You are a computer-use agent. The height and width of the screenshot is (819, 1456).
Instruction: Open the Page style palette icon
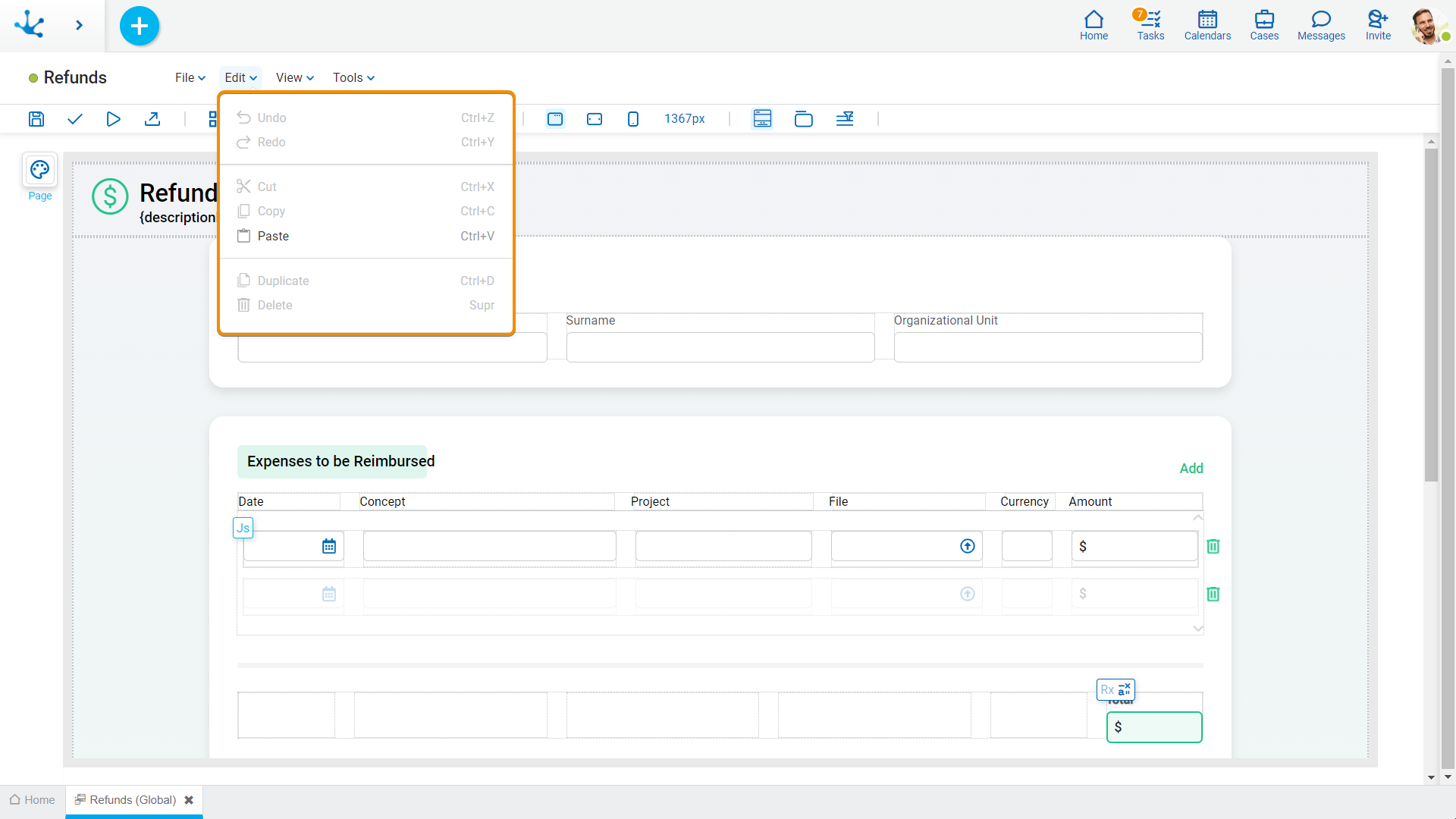click(40, 170)
